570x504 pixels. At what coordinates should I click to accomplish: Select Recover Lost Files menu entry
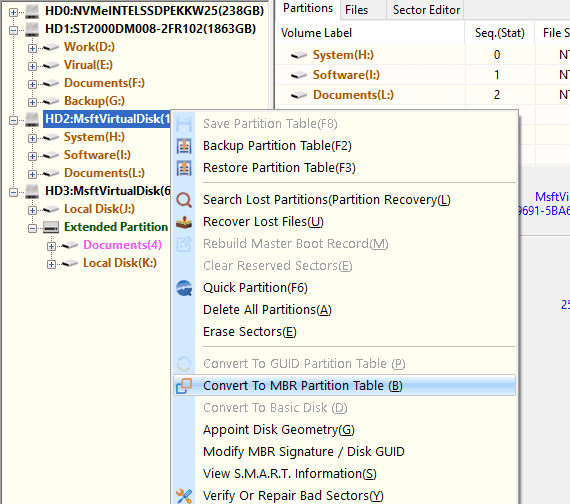pyautogui.click(x=345, y=222)
